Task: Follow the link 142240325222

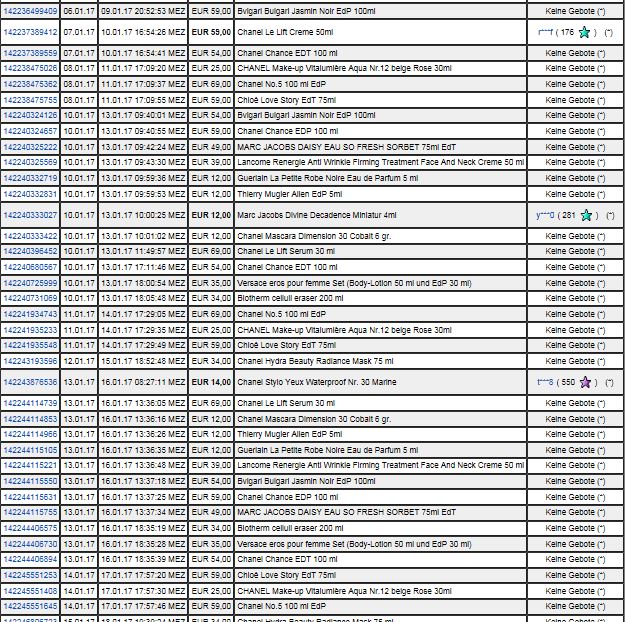Action: (x=30, y=147)
